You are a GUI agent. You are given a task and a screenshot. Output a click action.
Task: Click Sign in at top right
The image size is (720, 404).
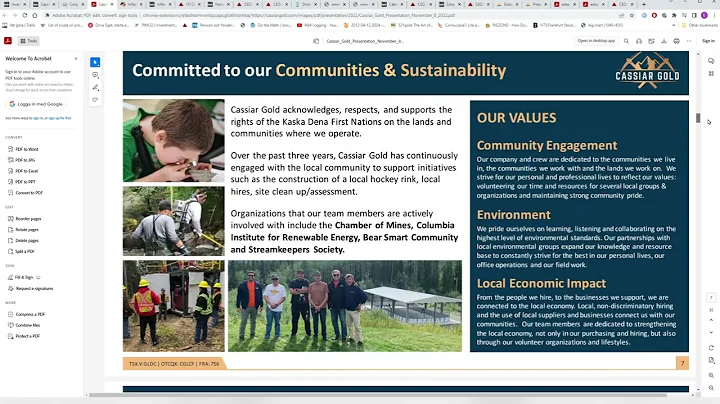(x=708, y=41)
